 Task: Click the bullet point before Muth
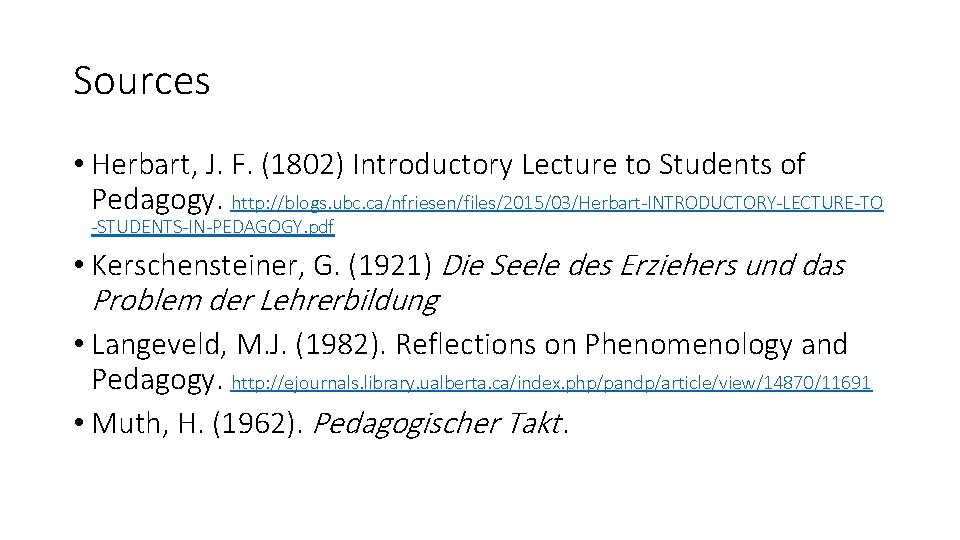[78, 424]
